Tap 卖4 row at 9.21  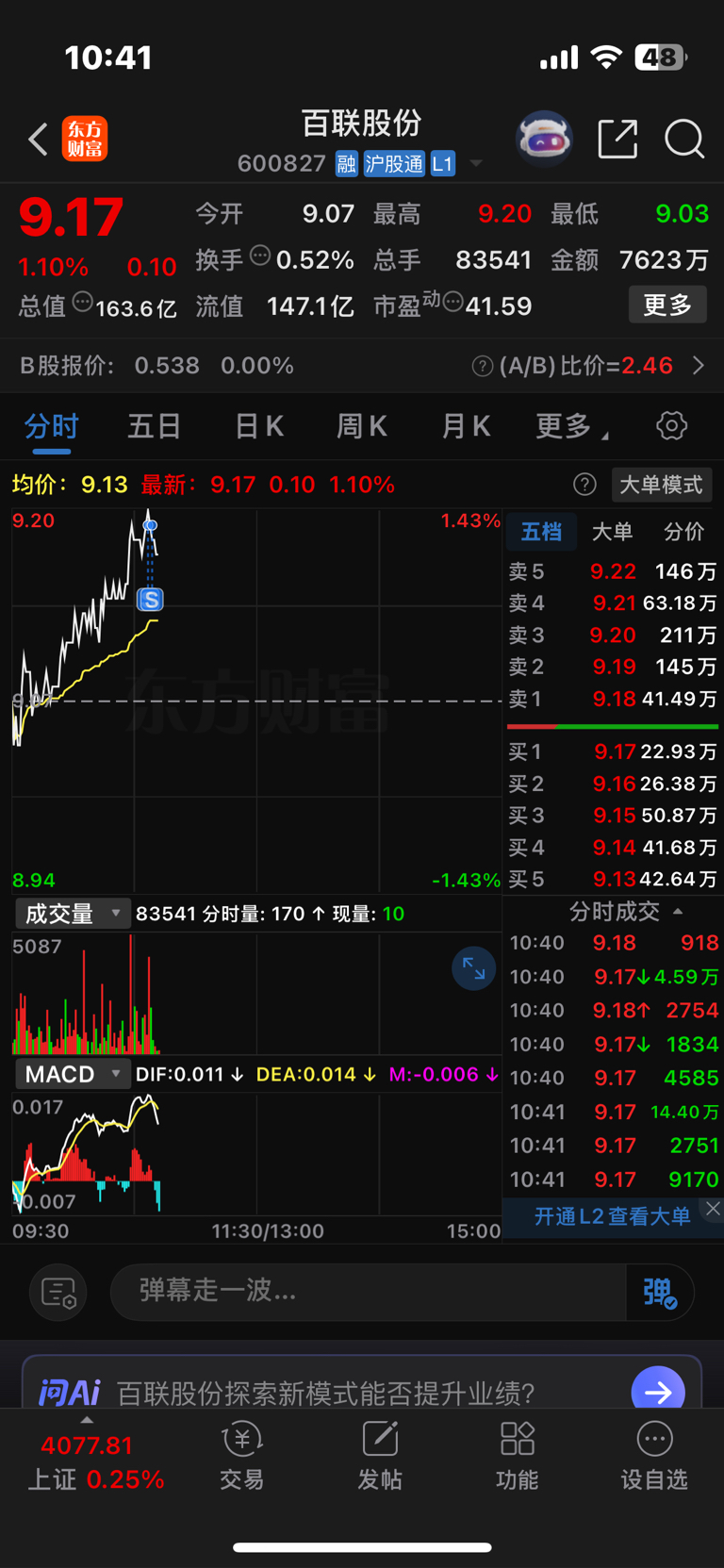click(x=612, y=602)
